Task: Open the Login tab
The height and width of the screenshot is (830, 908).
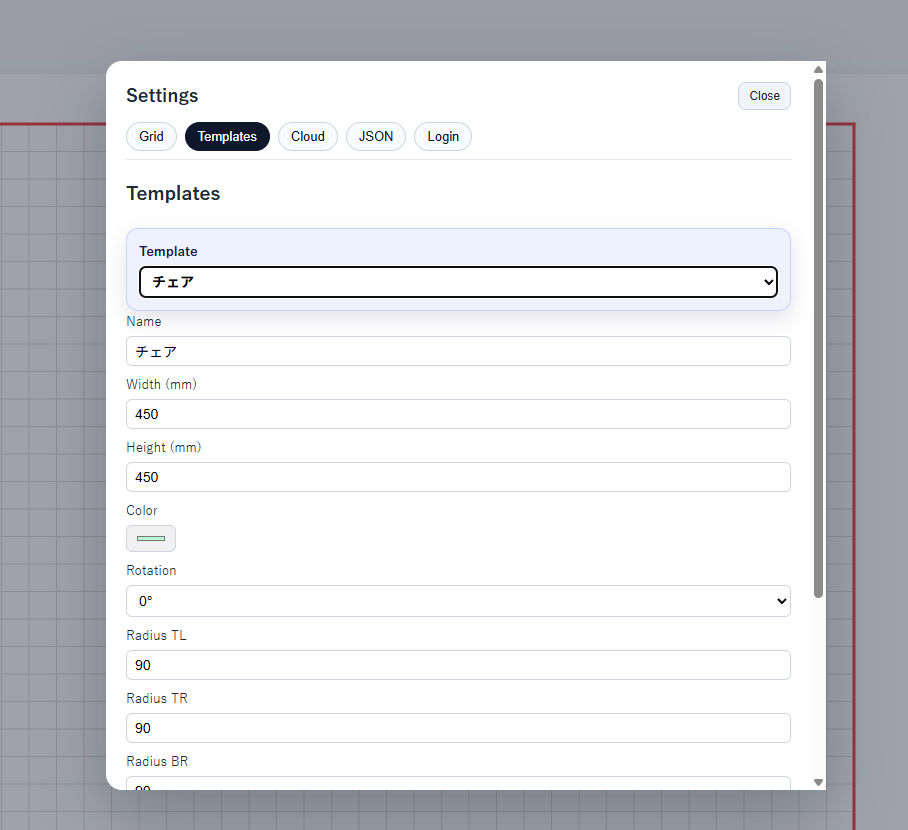Action: coord(443,137)
